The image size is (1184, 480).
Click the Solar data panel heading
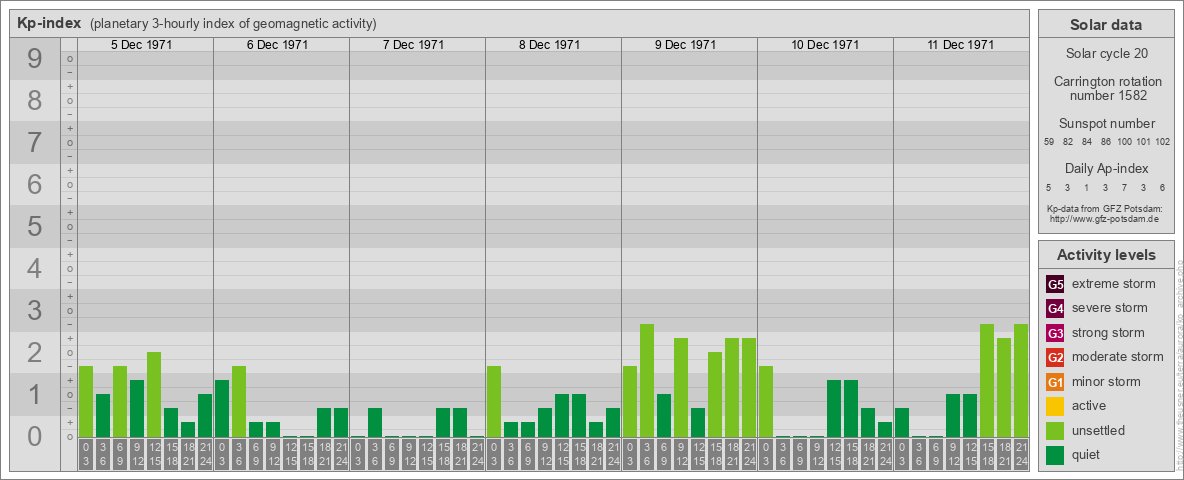click(1106, 25)
